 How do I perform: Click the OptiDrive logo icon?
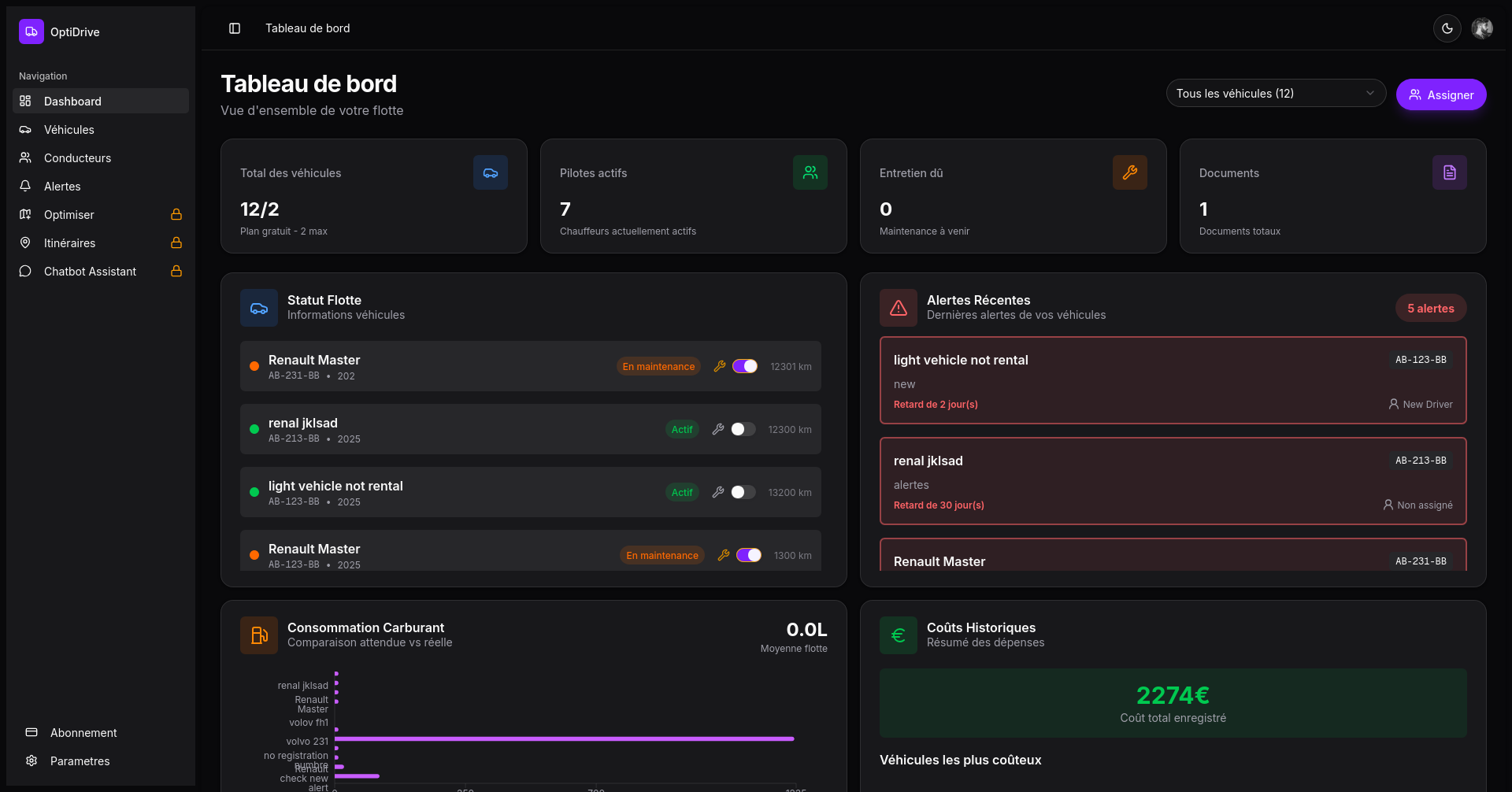[31, 31]
